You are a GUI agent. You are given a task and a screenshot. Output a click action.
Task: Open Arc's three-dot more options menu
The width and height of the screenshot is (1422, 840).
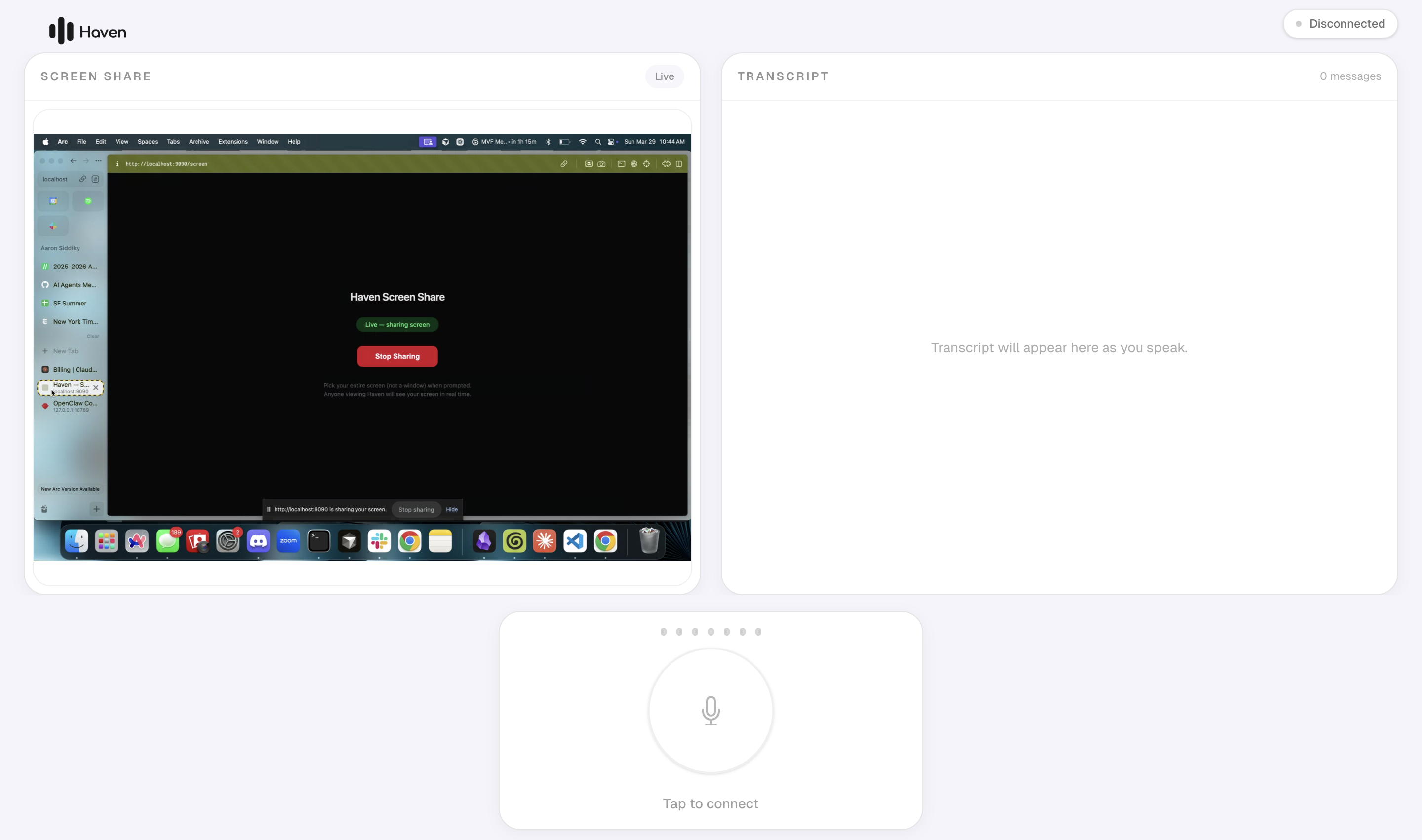[x=99, y=161]
